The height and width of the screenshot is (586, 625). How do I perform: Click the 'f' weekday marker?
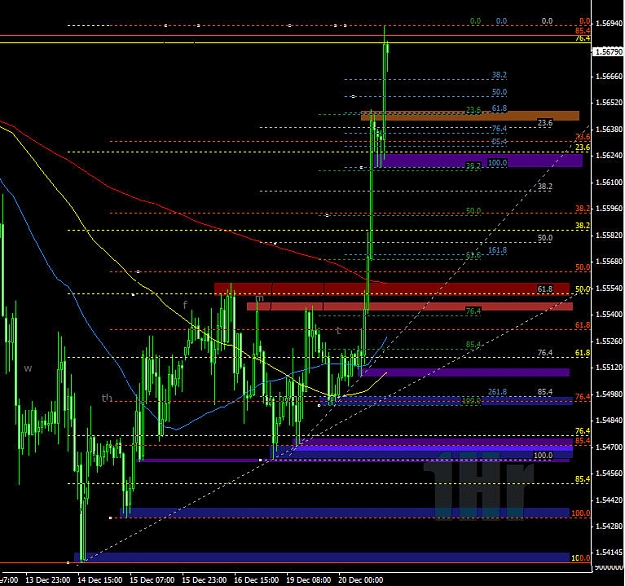pos(185,305)
